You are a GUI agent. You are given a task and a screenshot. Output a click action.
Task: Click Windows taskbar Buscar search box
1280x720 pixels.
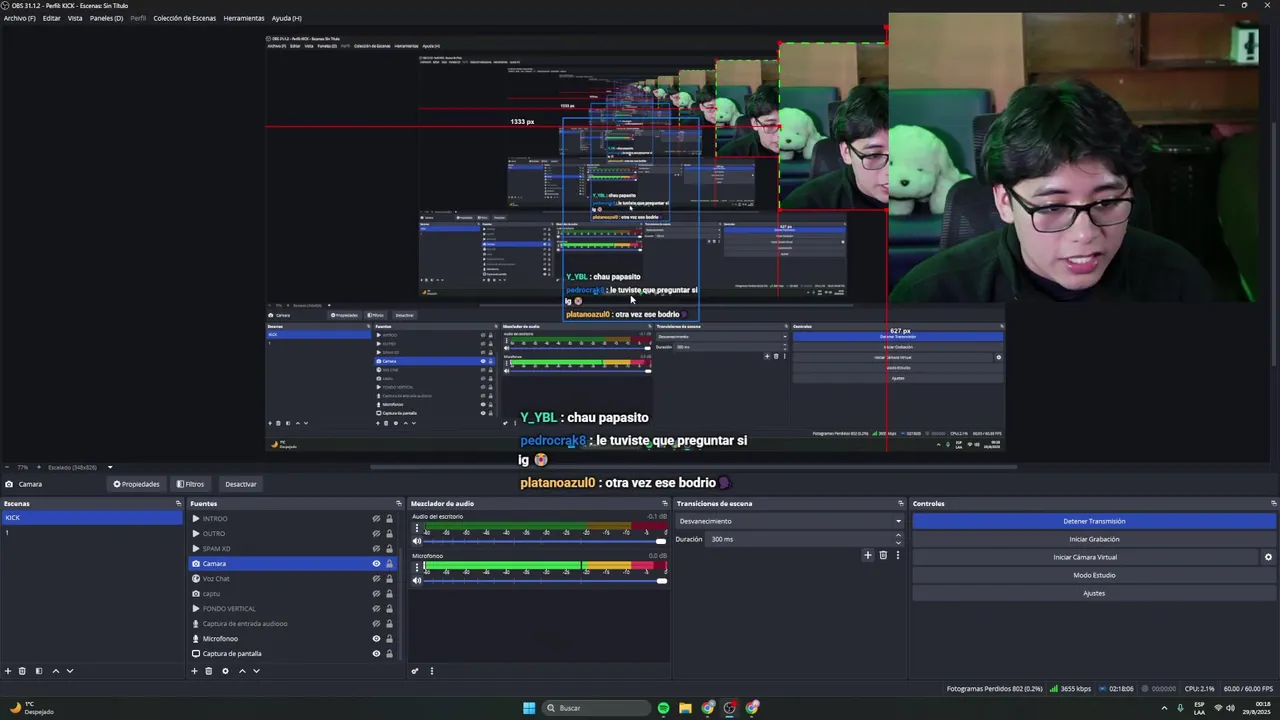click(x=597, y=708)
